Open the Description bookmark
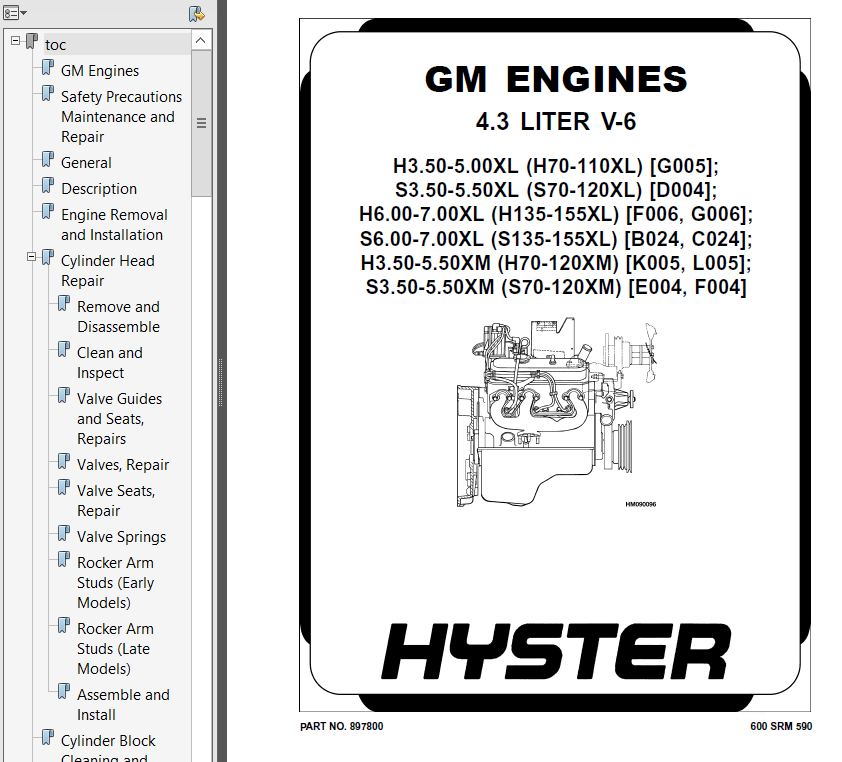 (99, 189)
